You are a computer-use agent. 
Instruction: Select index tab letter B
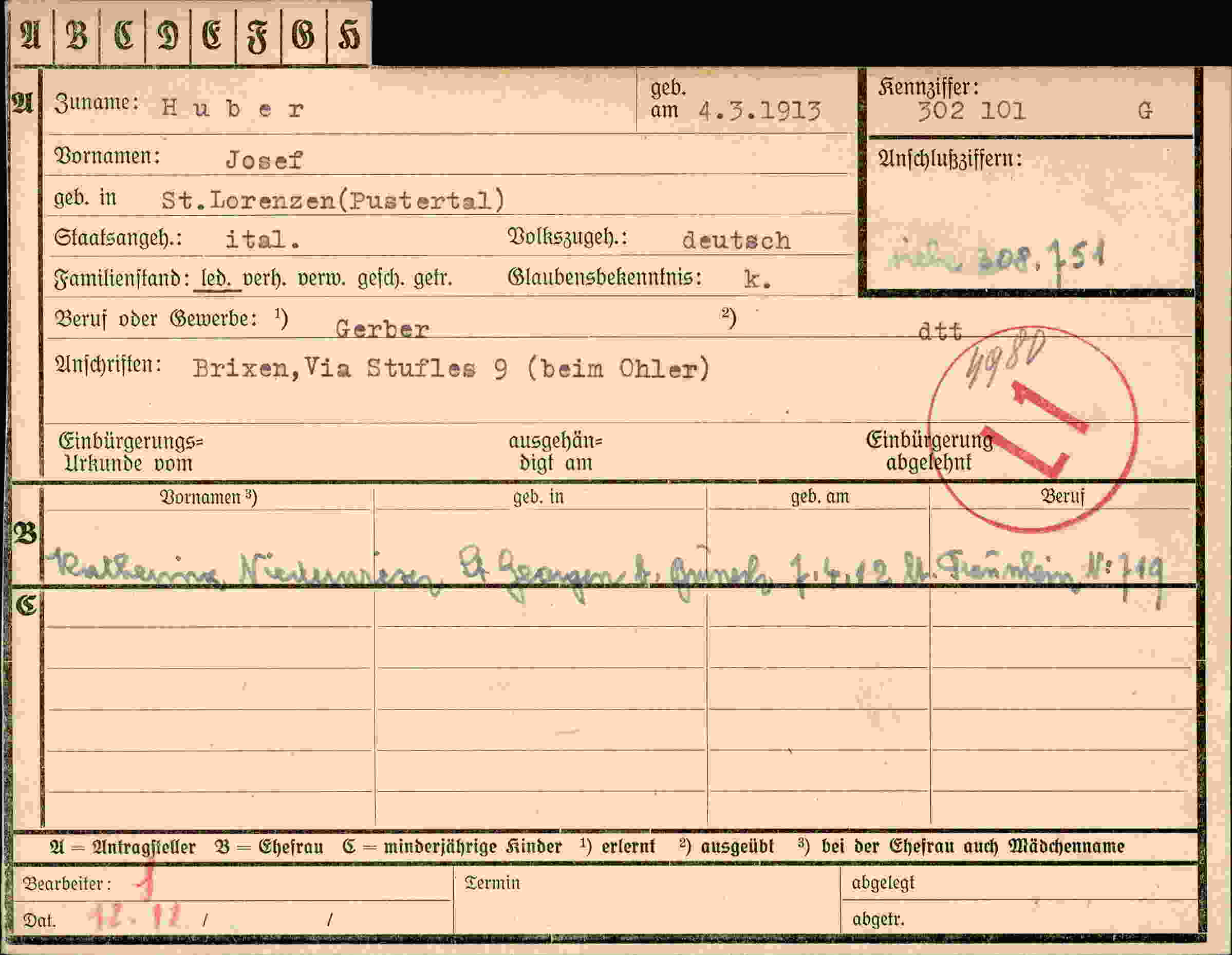pos(77,35)
